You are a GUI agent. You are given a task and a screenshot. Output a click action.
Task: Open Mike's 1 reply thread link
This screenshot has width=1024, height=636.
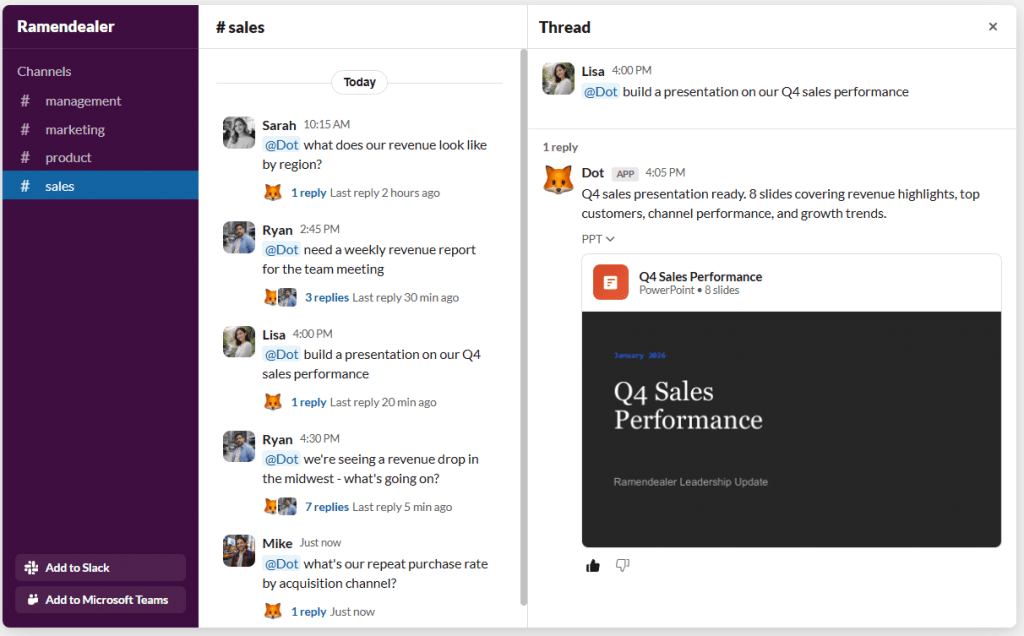click(308, 612)
